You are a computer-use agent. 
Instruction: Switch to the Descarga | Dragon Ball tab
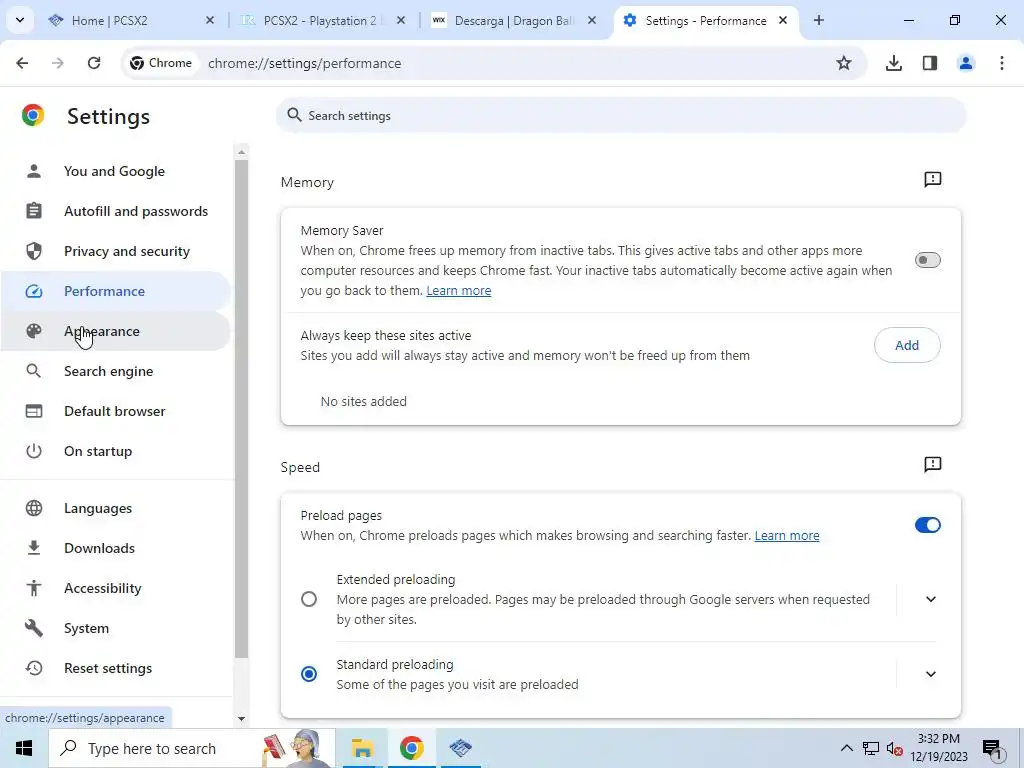tap(513, 20)
